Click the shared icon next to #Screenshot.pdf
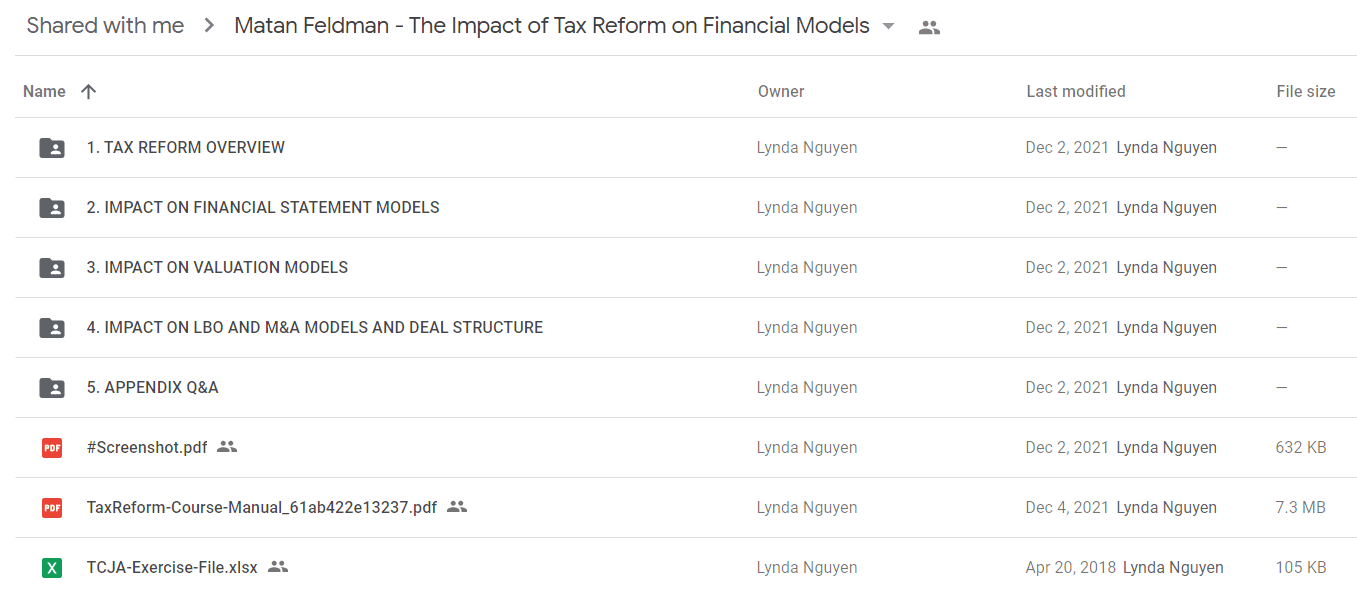1357x596 pixels. click(227, 447)
